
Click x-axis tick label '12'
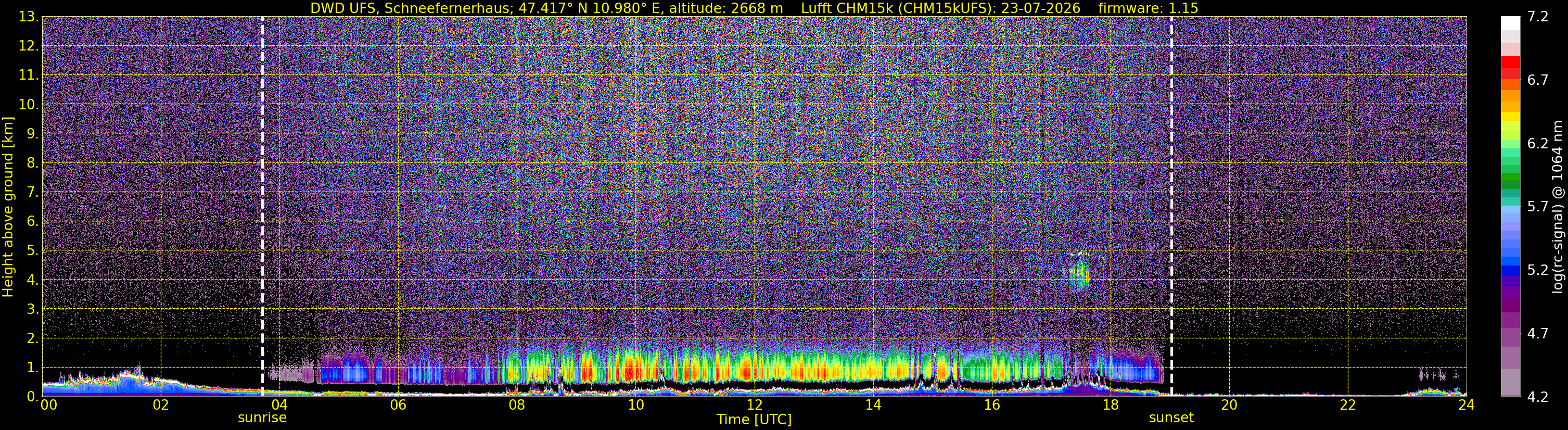tap(754, 405)
